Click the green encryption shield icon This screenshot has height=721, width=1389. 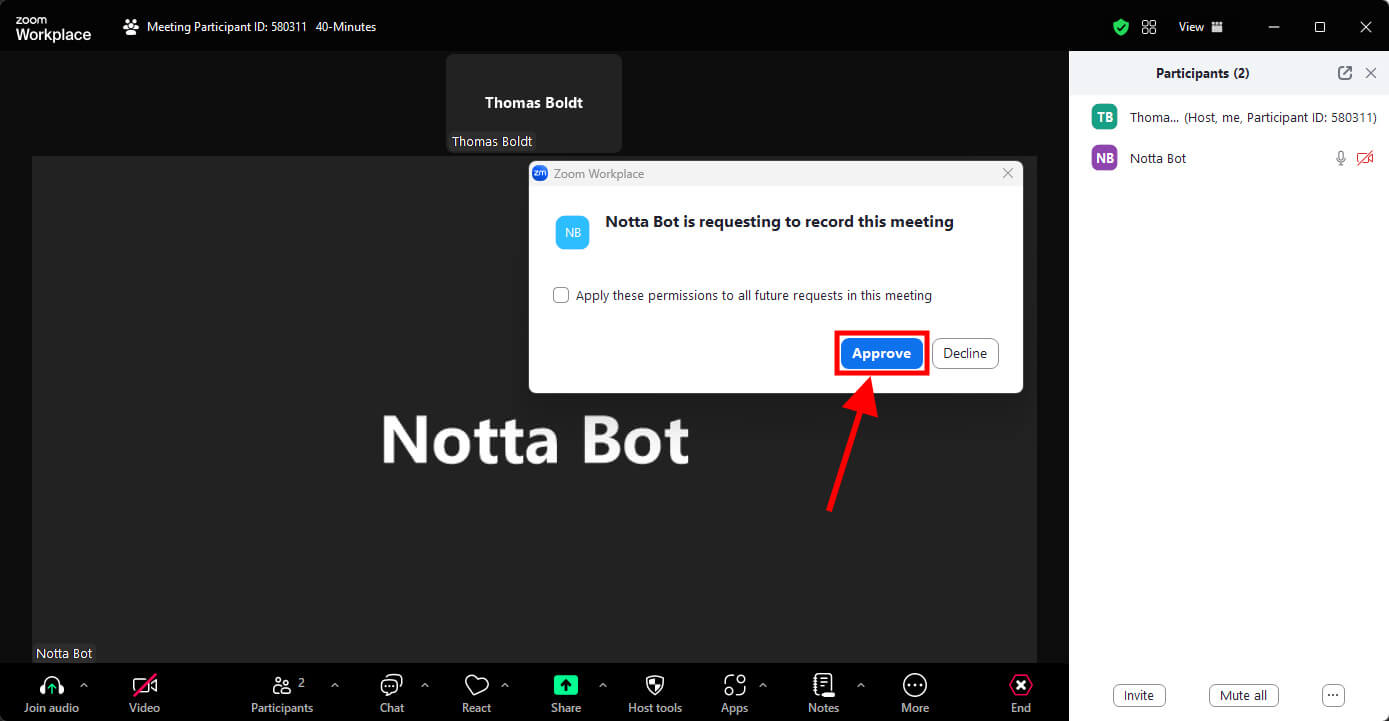[1121, 27]
